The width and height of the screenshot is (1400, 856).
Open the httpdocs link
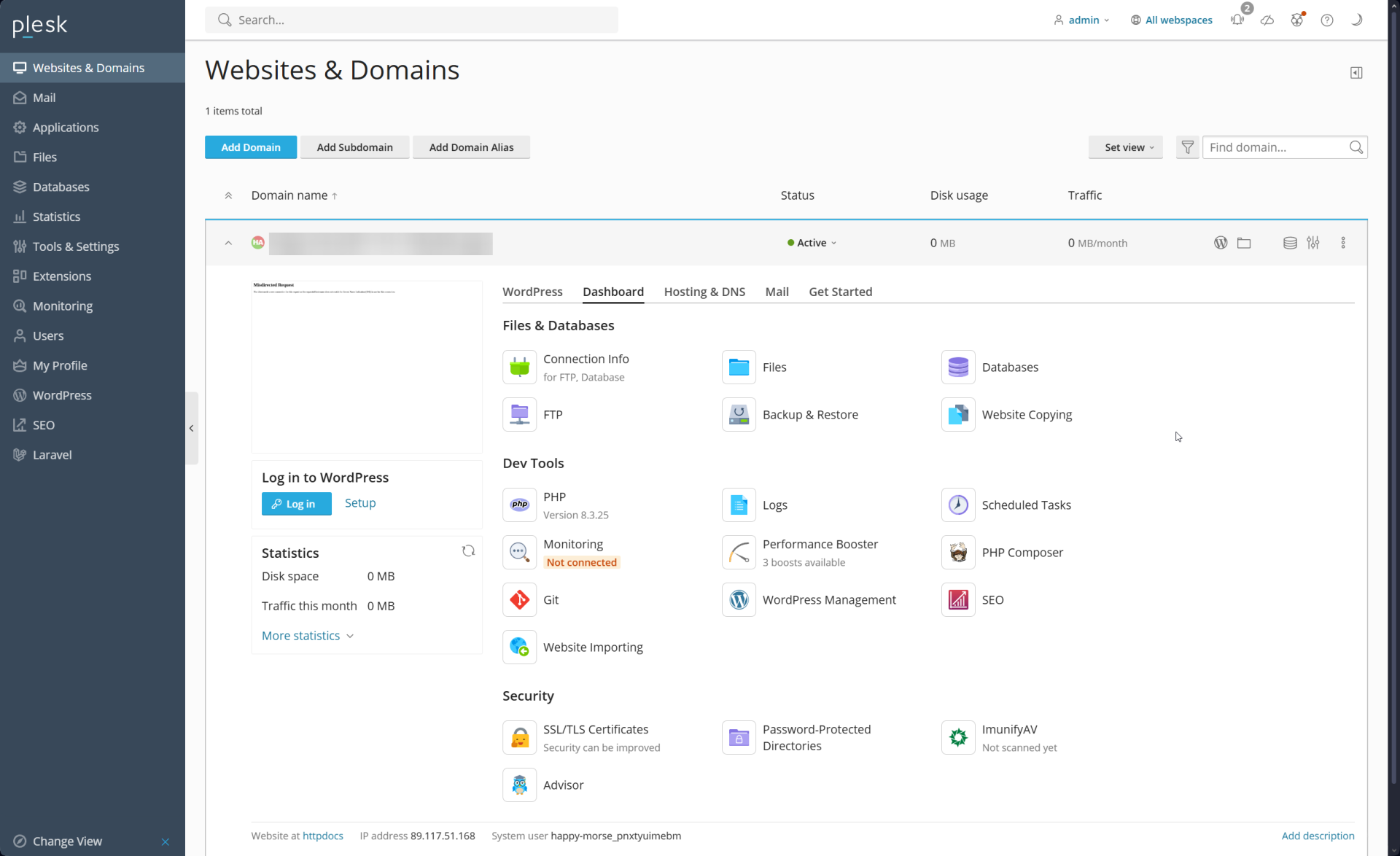coord(323,836)
